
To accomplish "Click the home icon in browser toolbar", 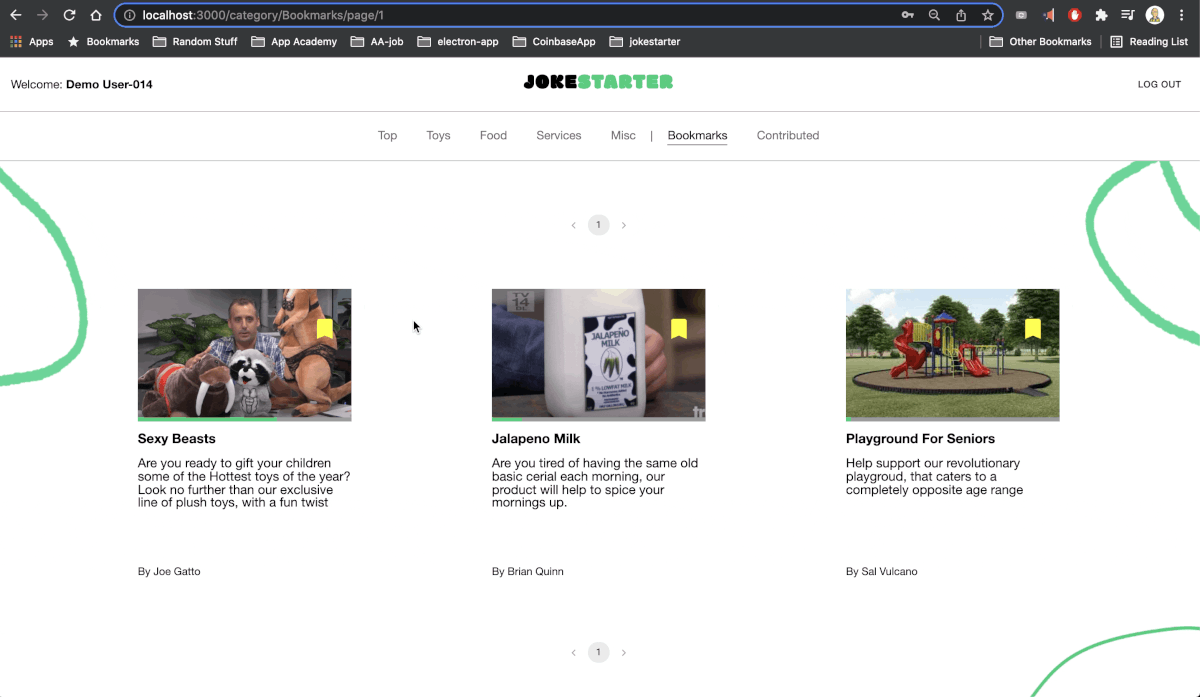I will tap(96, 15).
